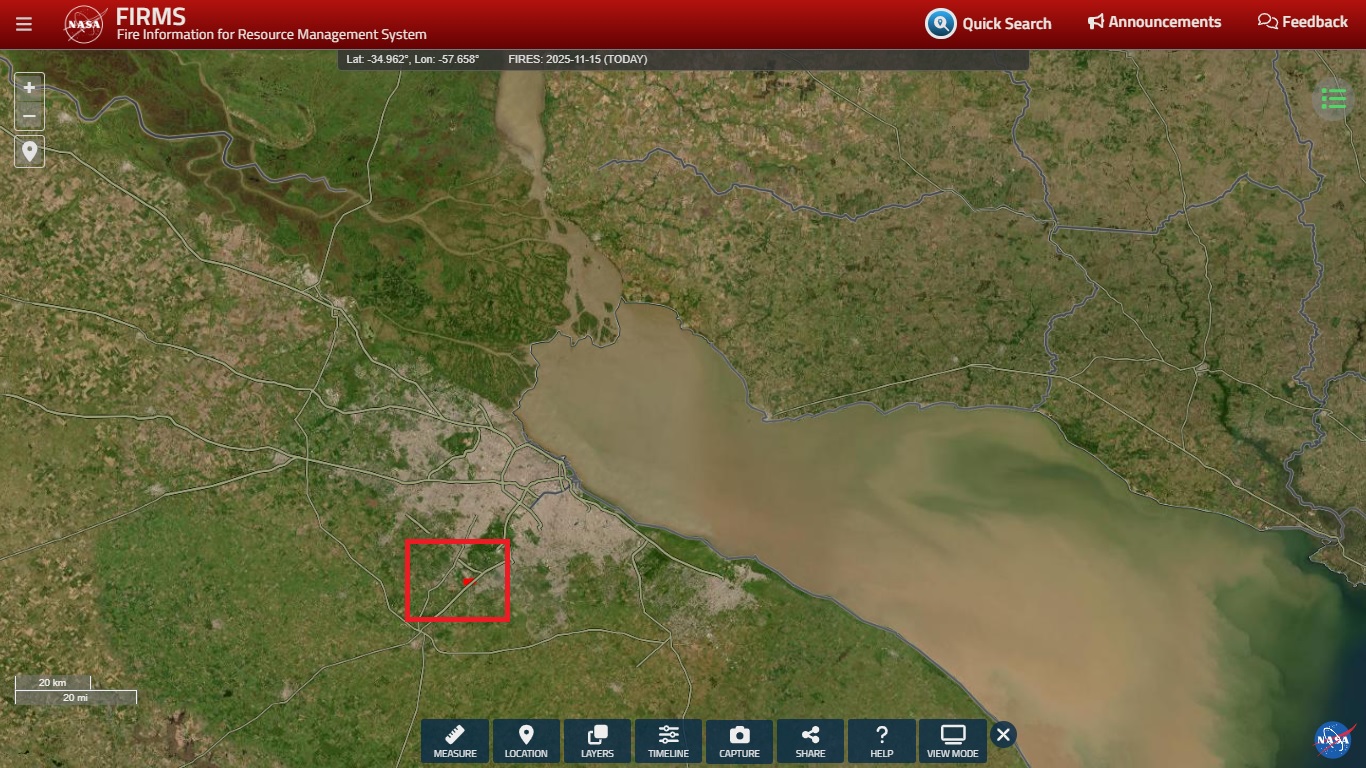Collapse the bottom toolbar with X button
This screenshot has height=768, width=1366.
(x=1003, y=735)
